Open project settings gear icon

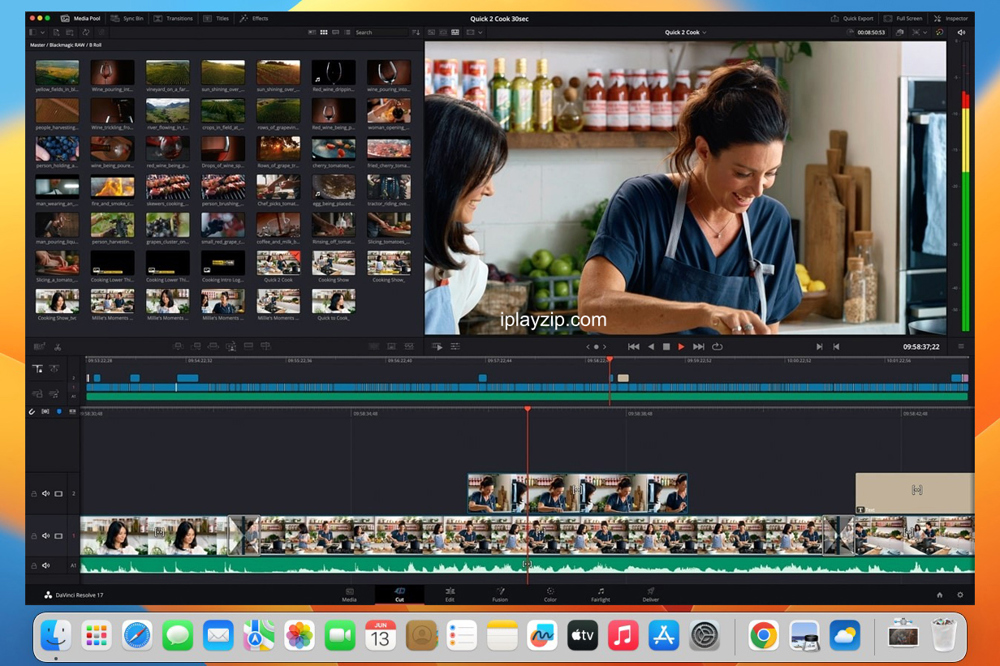[960, 595]
